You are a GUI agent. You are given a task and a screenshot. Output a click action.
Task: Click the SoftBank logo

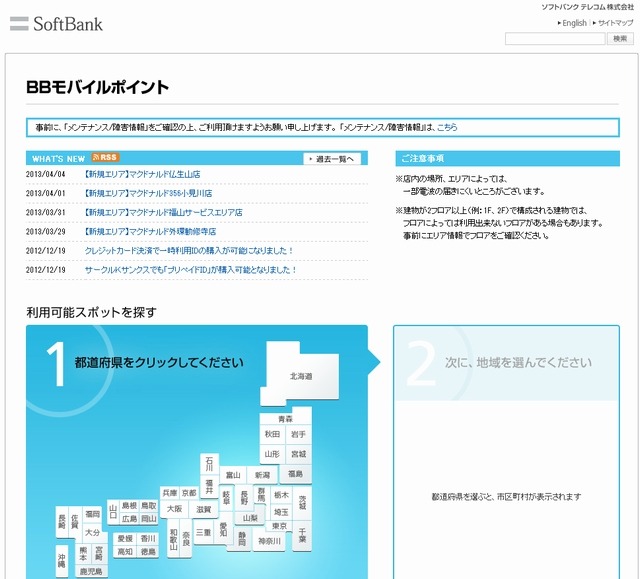point(56,24)
